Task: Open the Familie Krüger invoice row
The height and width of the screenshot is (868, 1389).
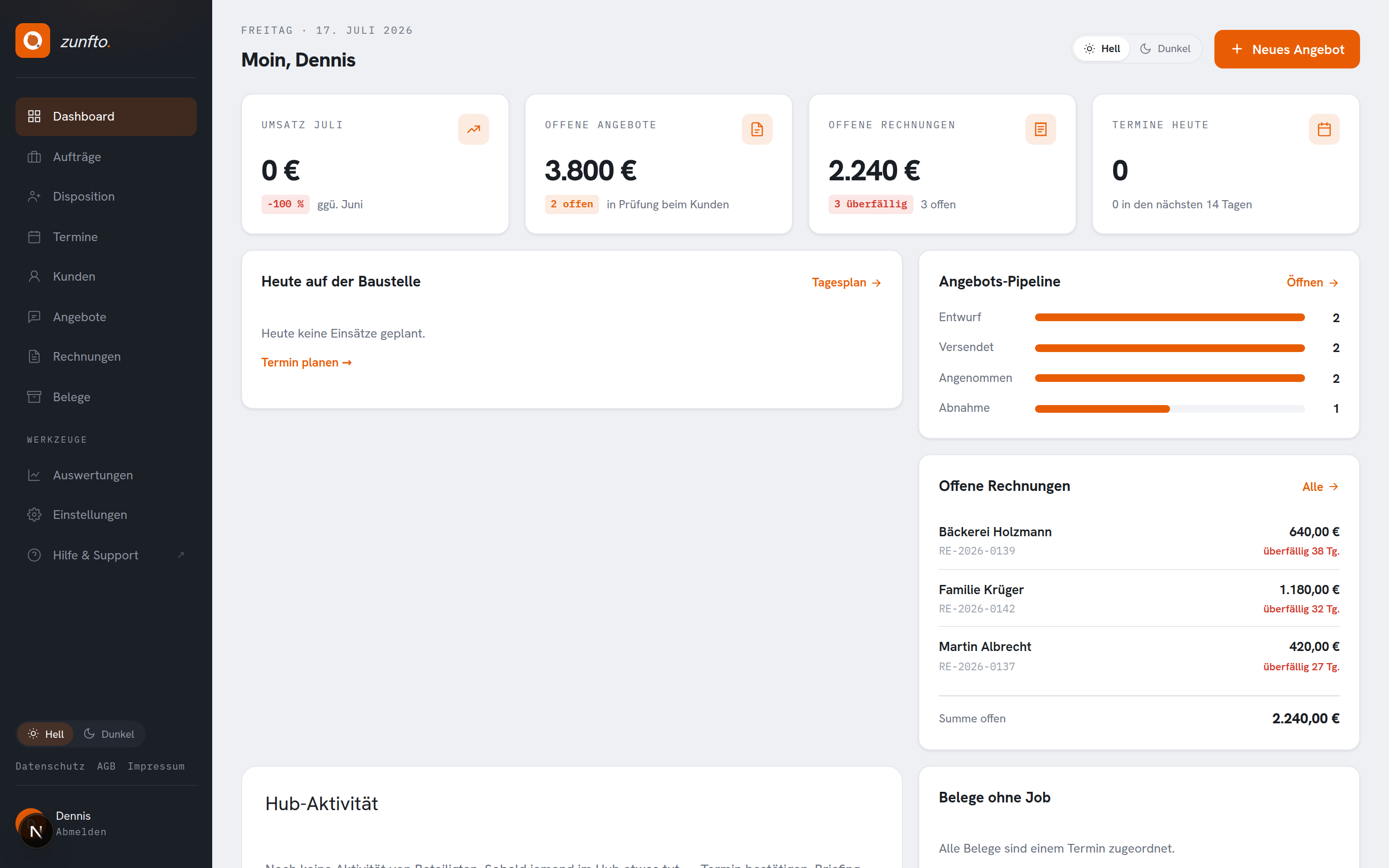Action: [x=1139, y=598]
